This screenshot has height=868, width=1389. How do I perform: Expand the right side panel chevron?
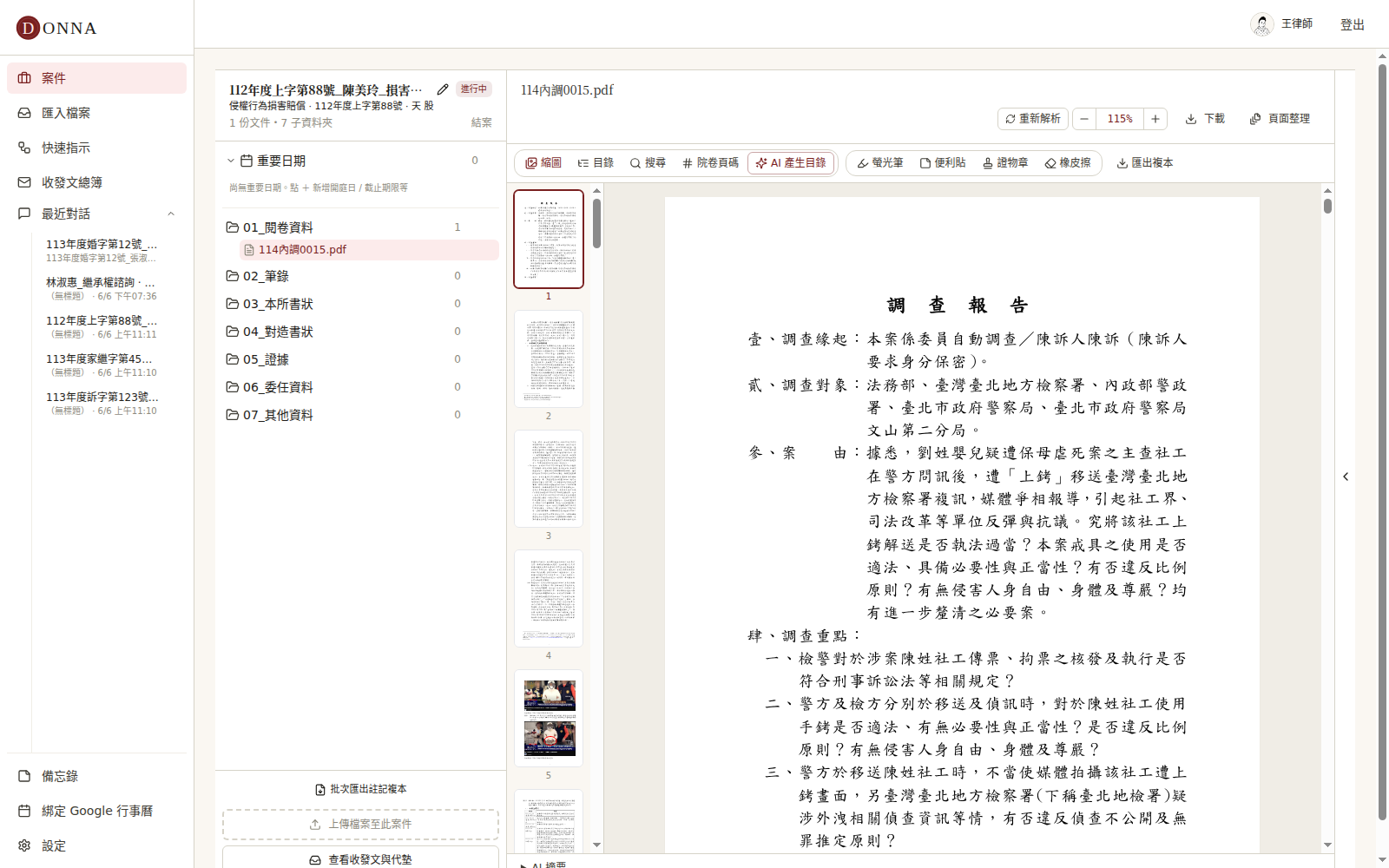pyautogui.click(x=1346, y=477)
